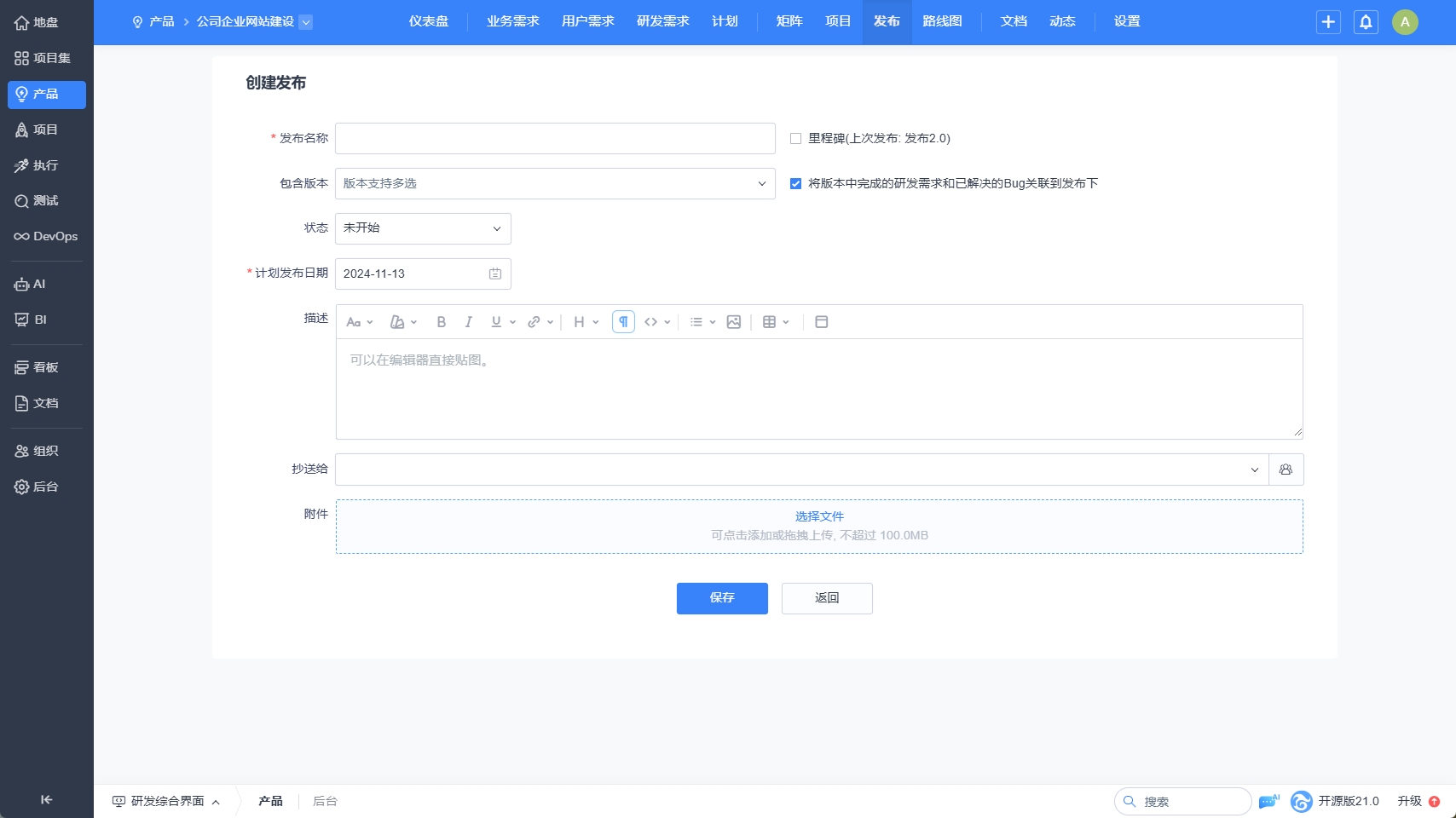Expand the 状态 status dropdown
Image resolution: width=1456 pixels, height=818 pixels.
click(423, 228)
